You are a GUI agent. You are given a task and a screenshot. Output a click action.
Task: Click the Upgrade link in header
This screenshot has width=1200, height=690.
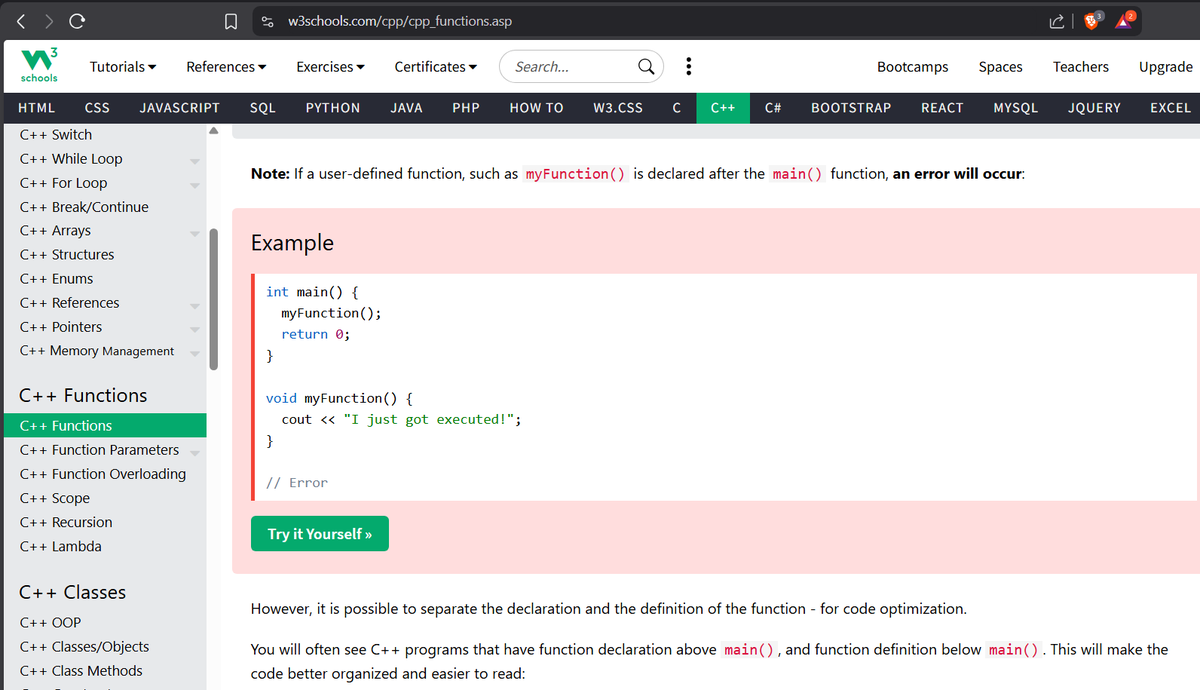pyautogui.click(x=1165, y=67)
